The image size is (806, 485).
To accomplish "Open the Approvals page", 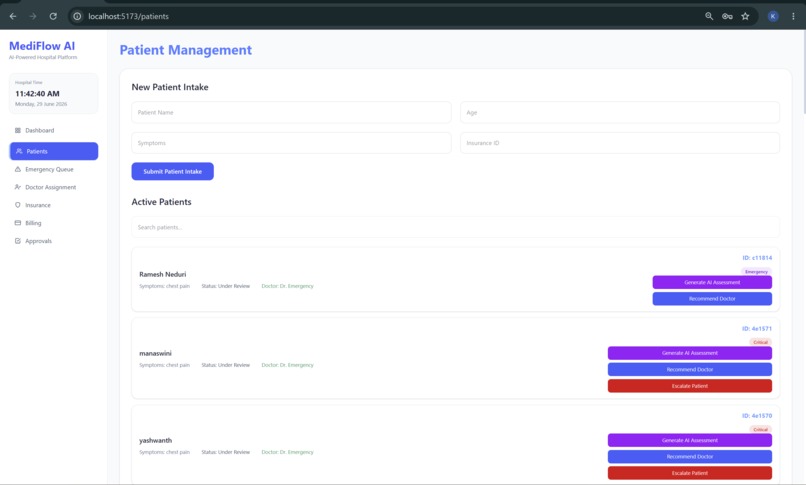I will tap(53, 241).
